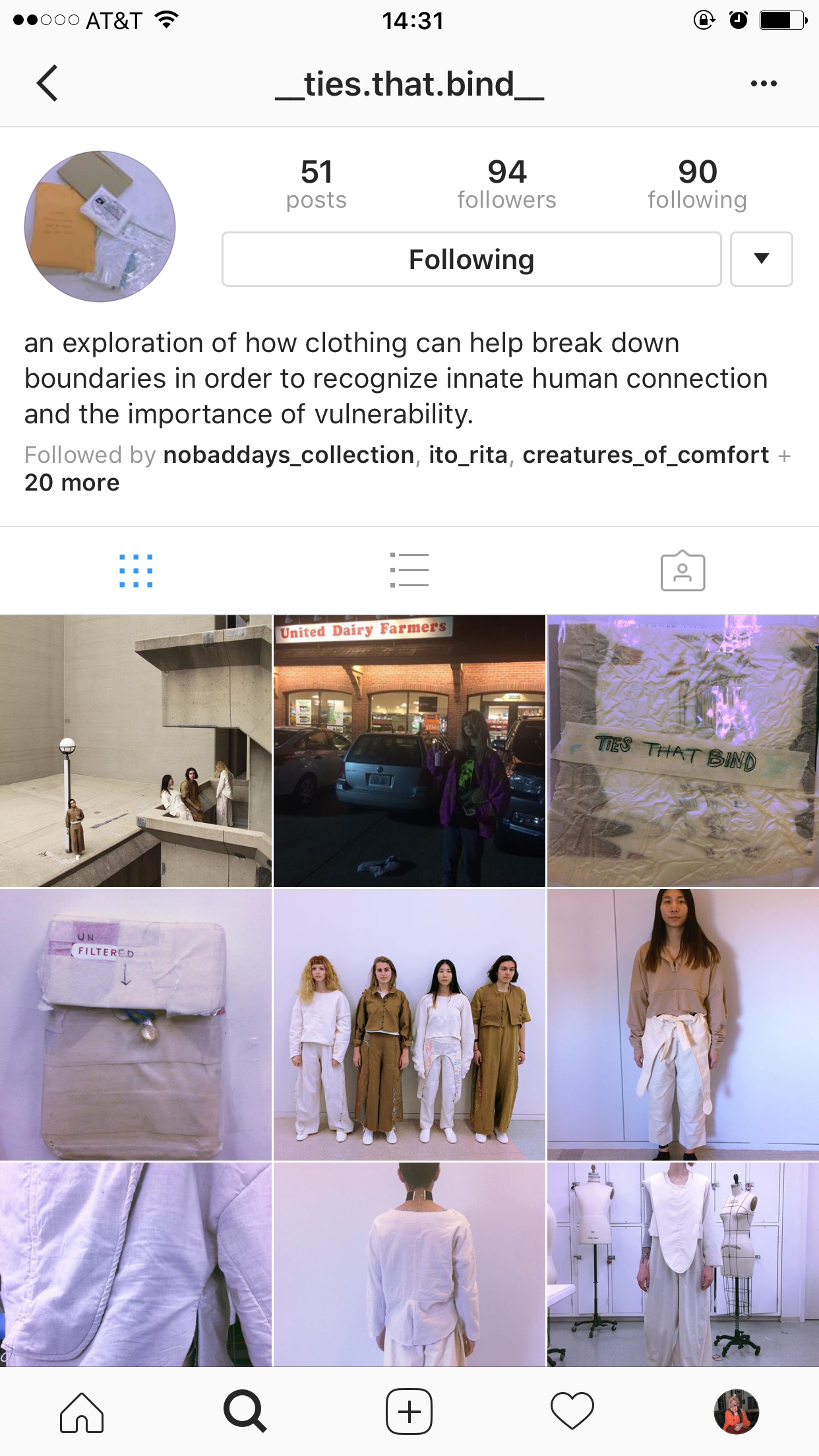Viewport: 819px width, 1456px height.
Task: View the 94 followers list
Action: click(x=506, y=184)
